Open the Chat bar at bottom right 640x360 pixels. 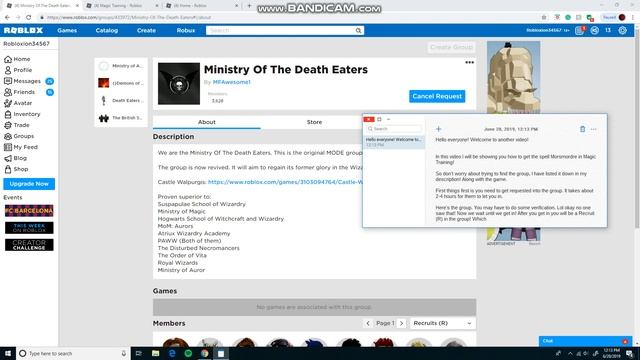click(x=585, y=341)
